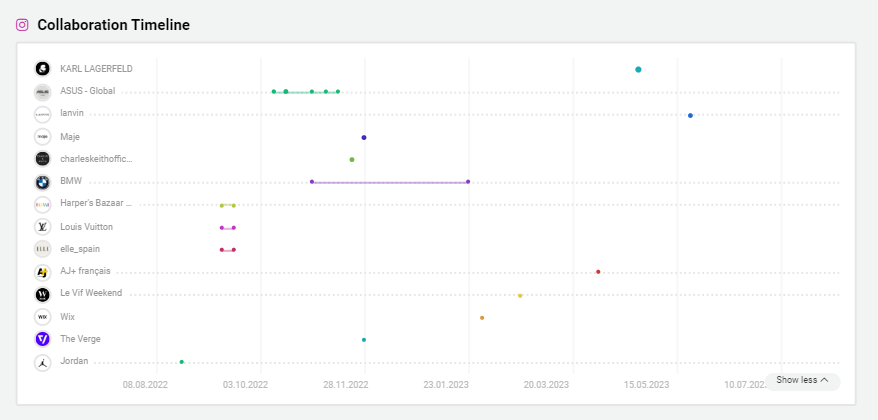Open the Le Vif Weekend logo
Image resolution: width=878 pixels, height=420 pixels.
pos(43,295)
